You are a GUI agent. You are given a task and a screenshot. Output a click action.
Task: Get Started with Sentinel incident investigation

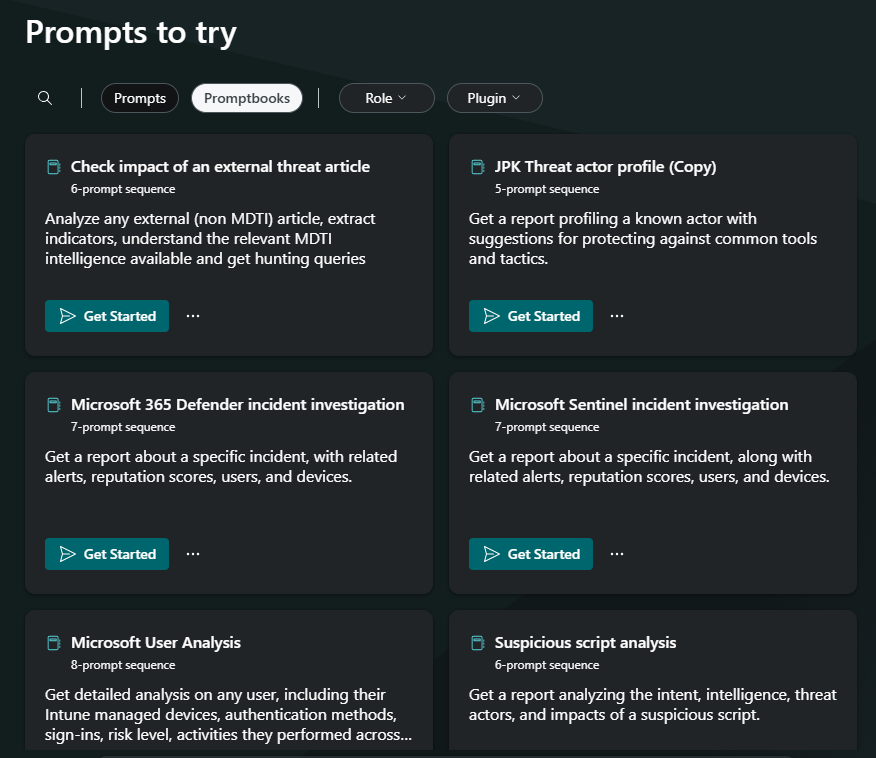531,554
